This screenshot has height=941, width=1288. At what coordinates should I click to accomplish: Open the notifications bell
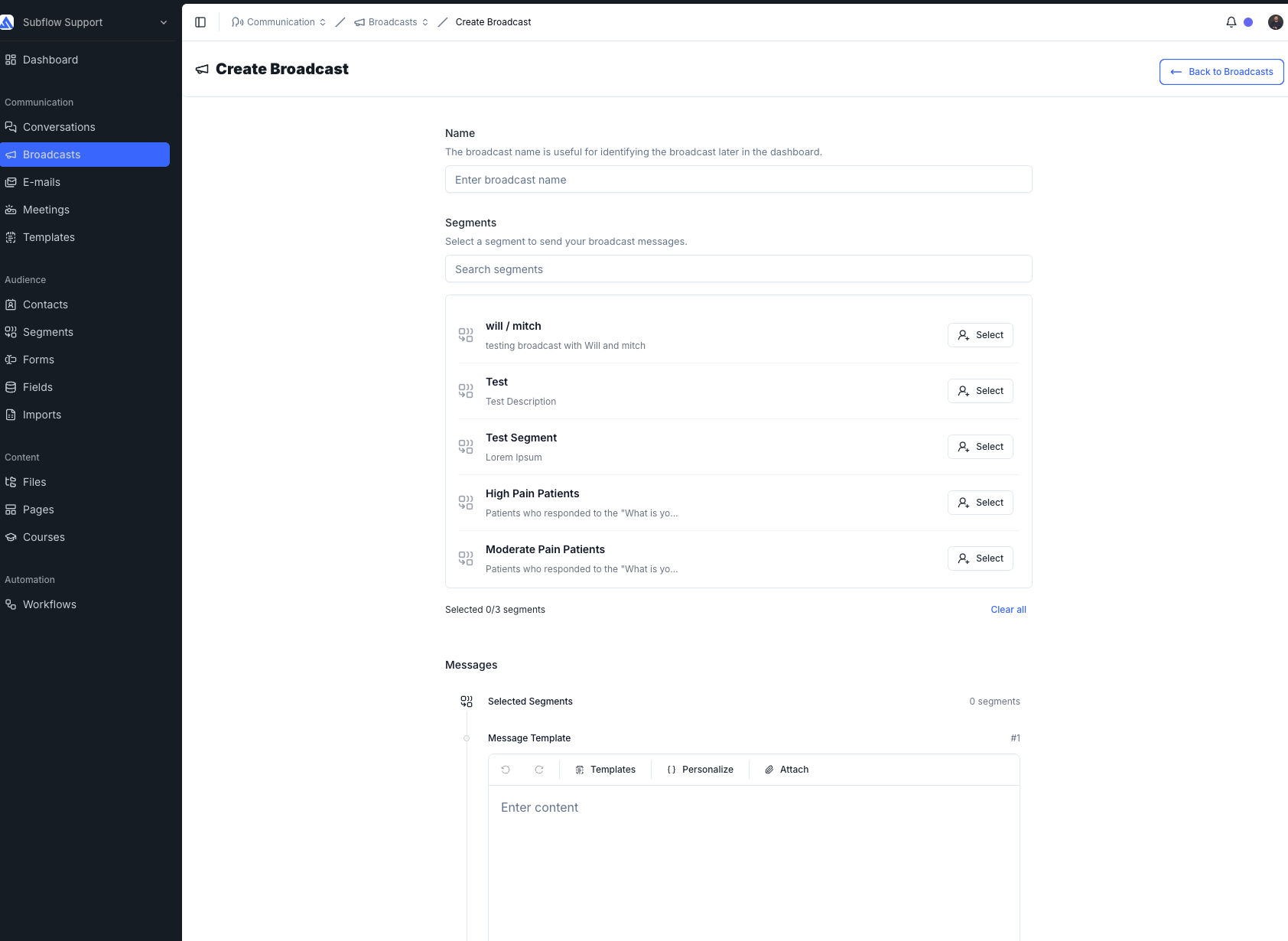(x=1231, y=22)
